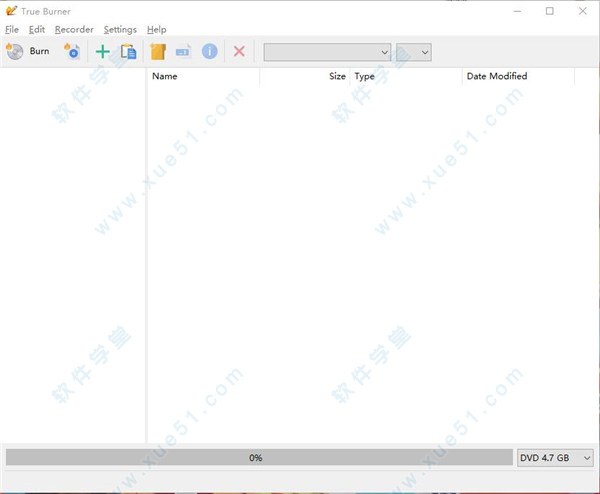600x494 pixels.
Task: Click the 0% disc capacity progress bar
Action: coord(259,458)
